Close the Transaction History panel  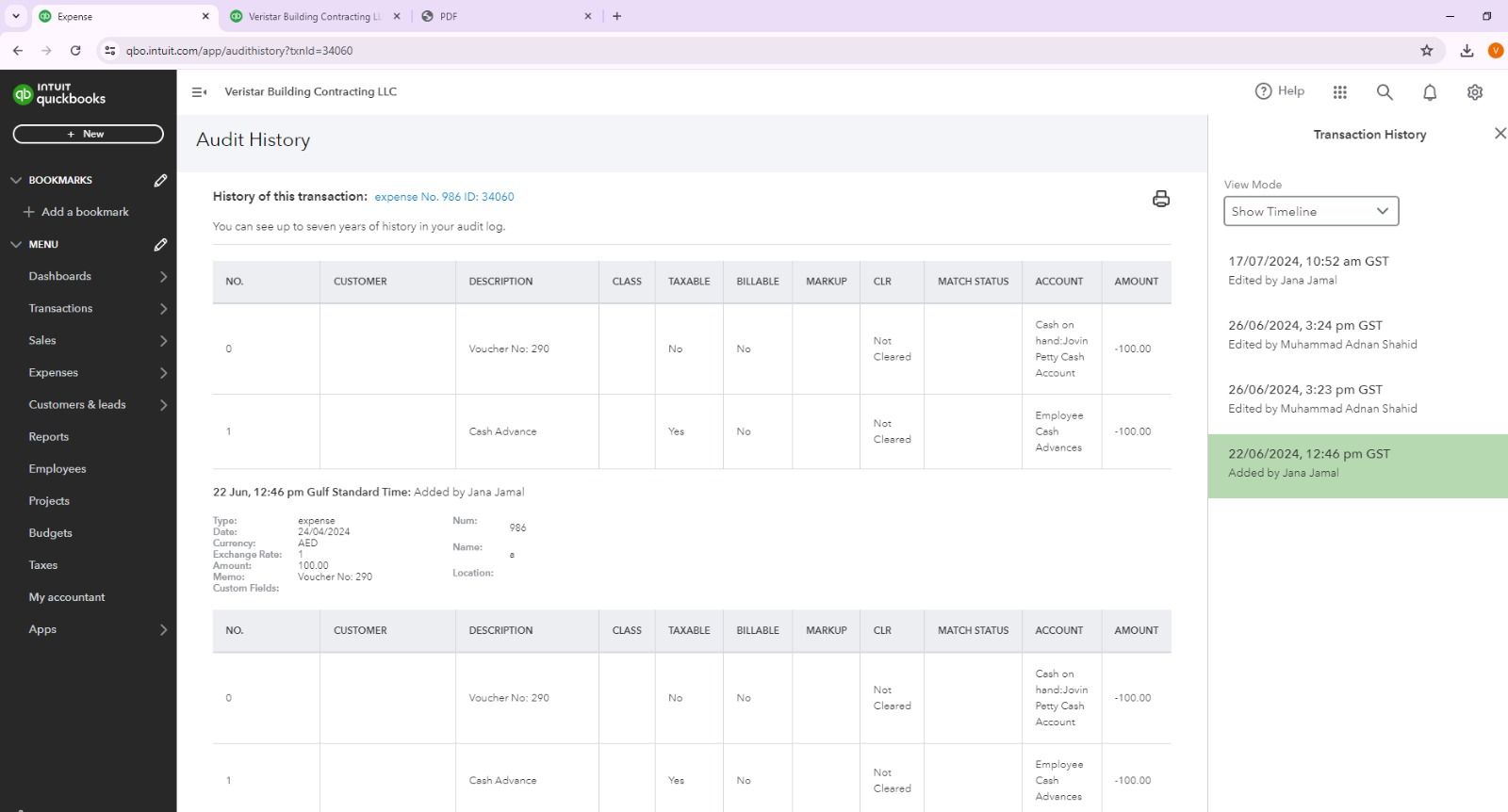[1500, 134]
